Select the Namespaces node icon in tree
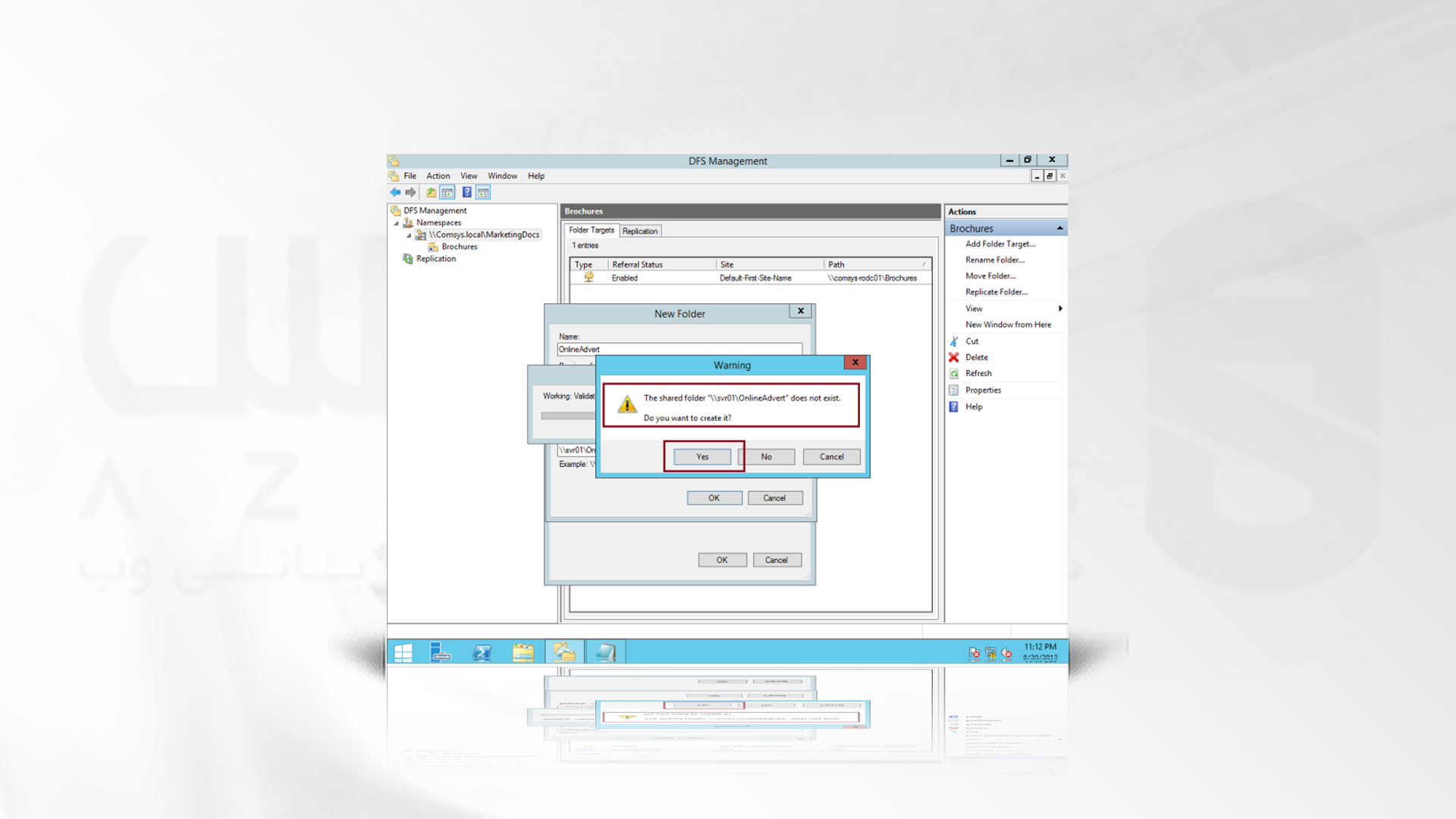The width and height of the screenshot is (1456, 819). [x=408, y=223]
